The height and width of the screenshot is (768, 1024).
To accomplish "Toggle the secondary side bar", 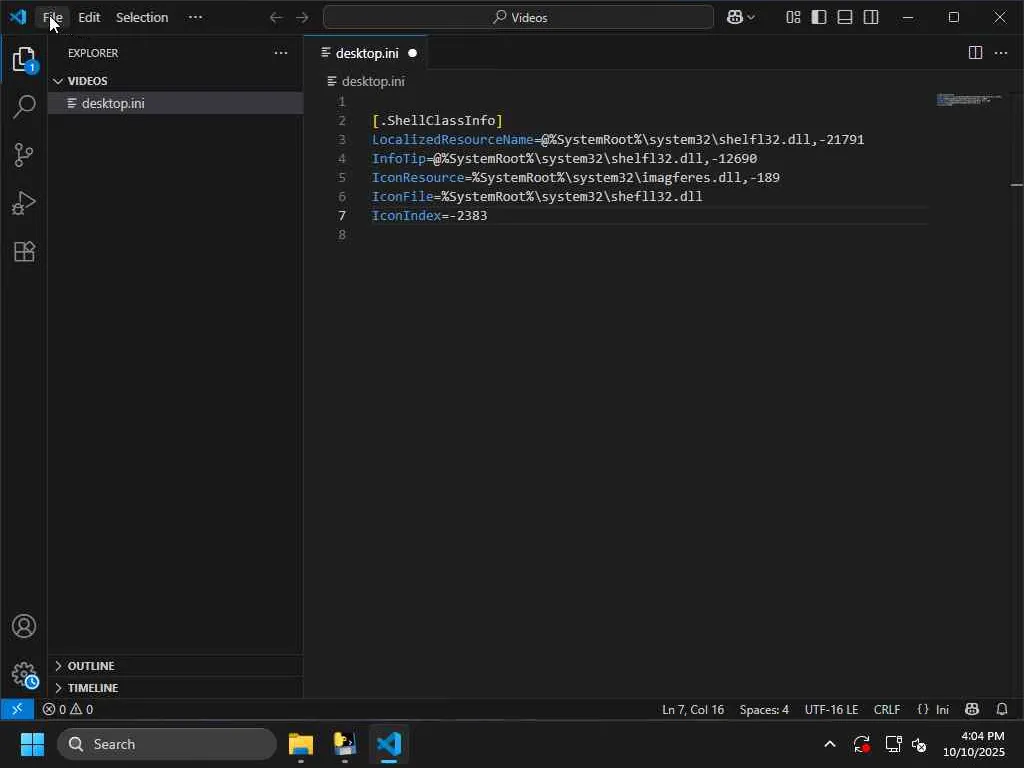I will [x=871, y=17].
